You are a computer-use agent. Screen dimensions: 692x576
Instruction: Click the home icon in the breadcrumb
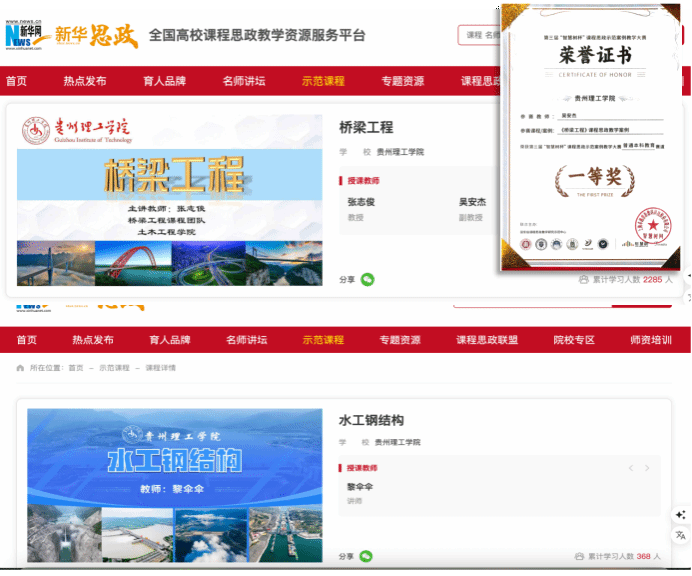(x=20, y=368)
